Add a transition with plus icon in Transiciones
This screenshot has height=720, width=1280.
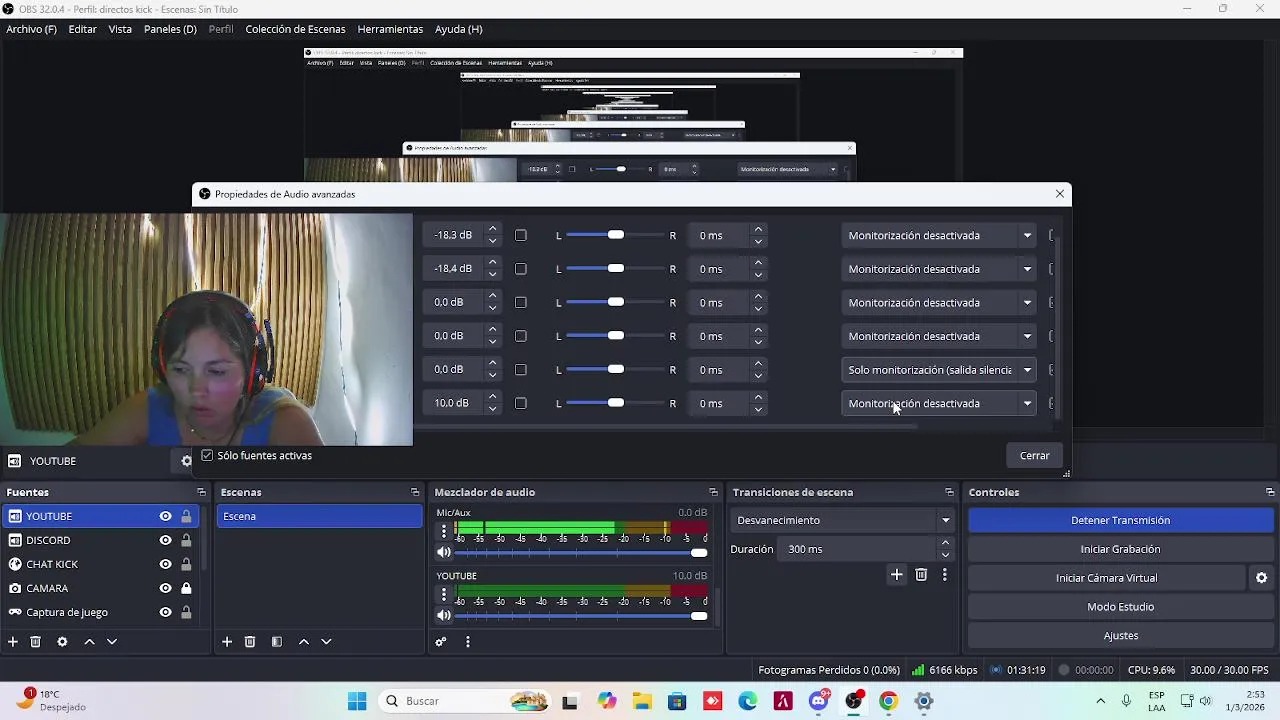(x=896, y=574)
